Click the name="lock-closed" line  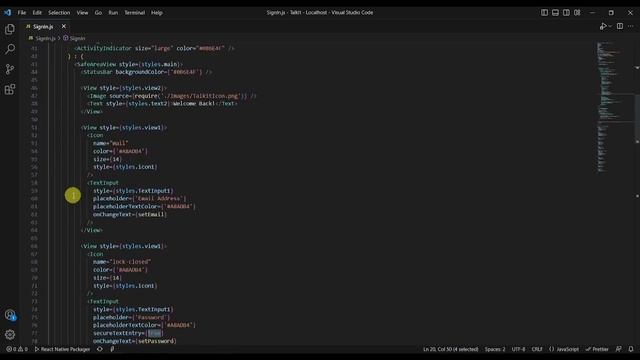(122, 262)
